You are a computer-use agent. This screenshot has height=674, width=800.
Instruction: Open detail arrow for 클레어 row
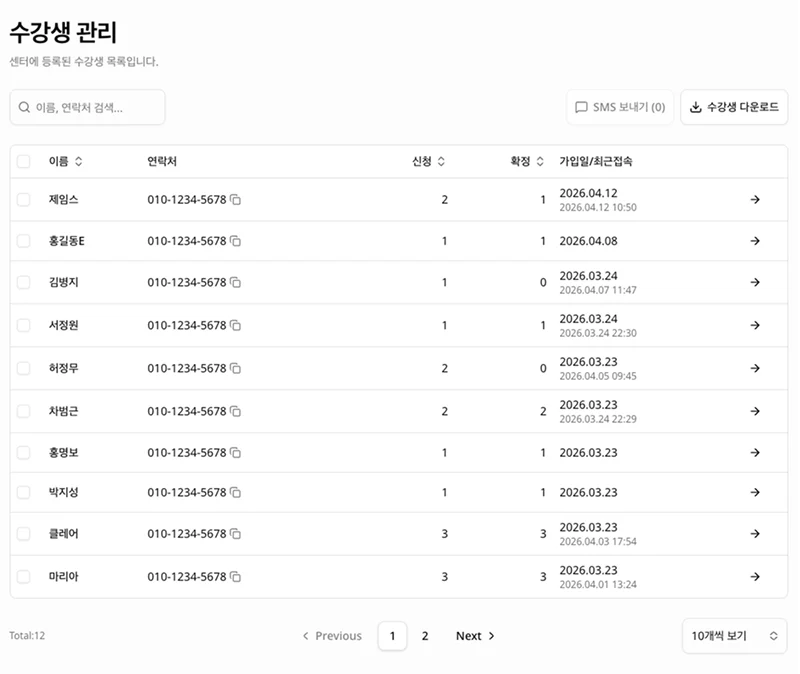pyautogui.click(x=755, y=534)
